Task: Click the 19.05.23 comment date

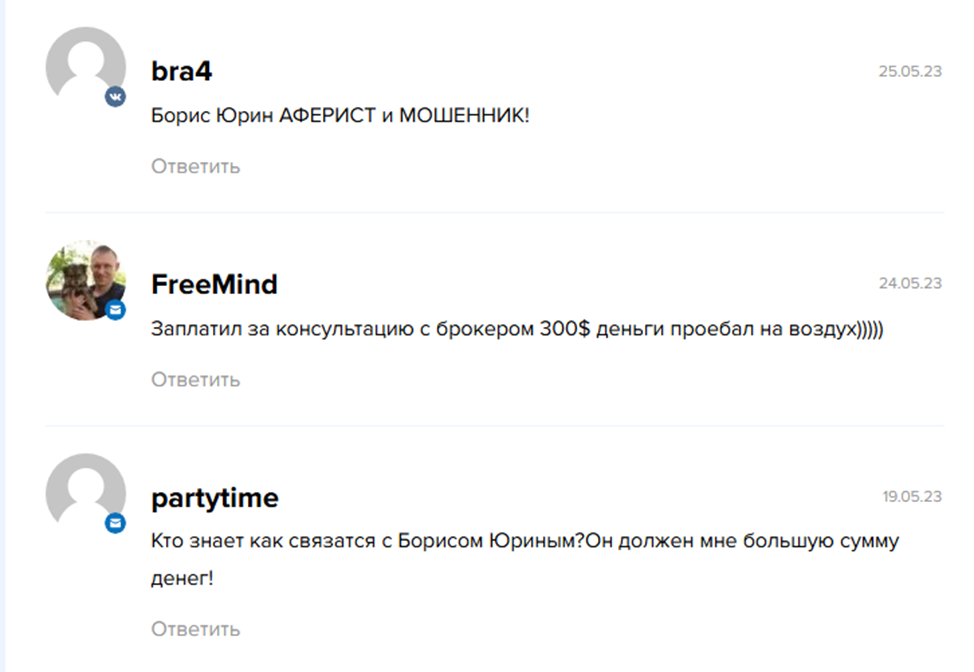Action: (911, 497)
